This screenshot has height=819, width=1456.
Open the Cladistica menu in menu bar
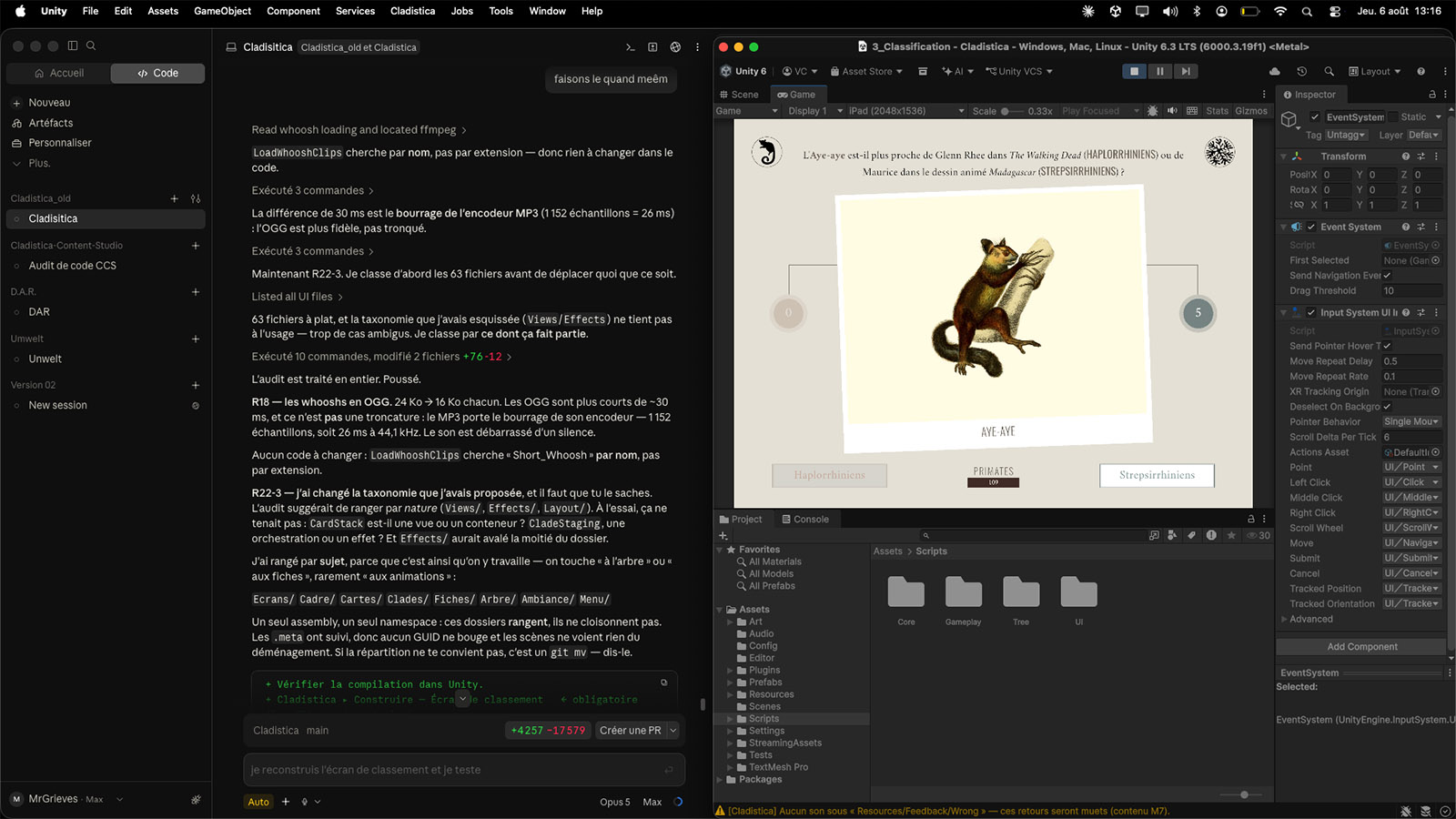tap(412, 11)
